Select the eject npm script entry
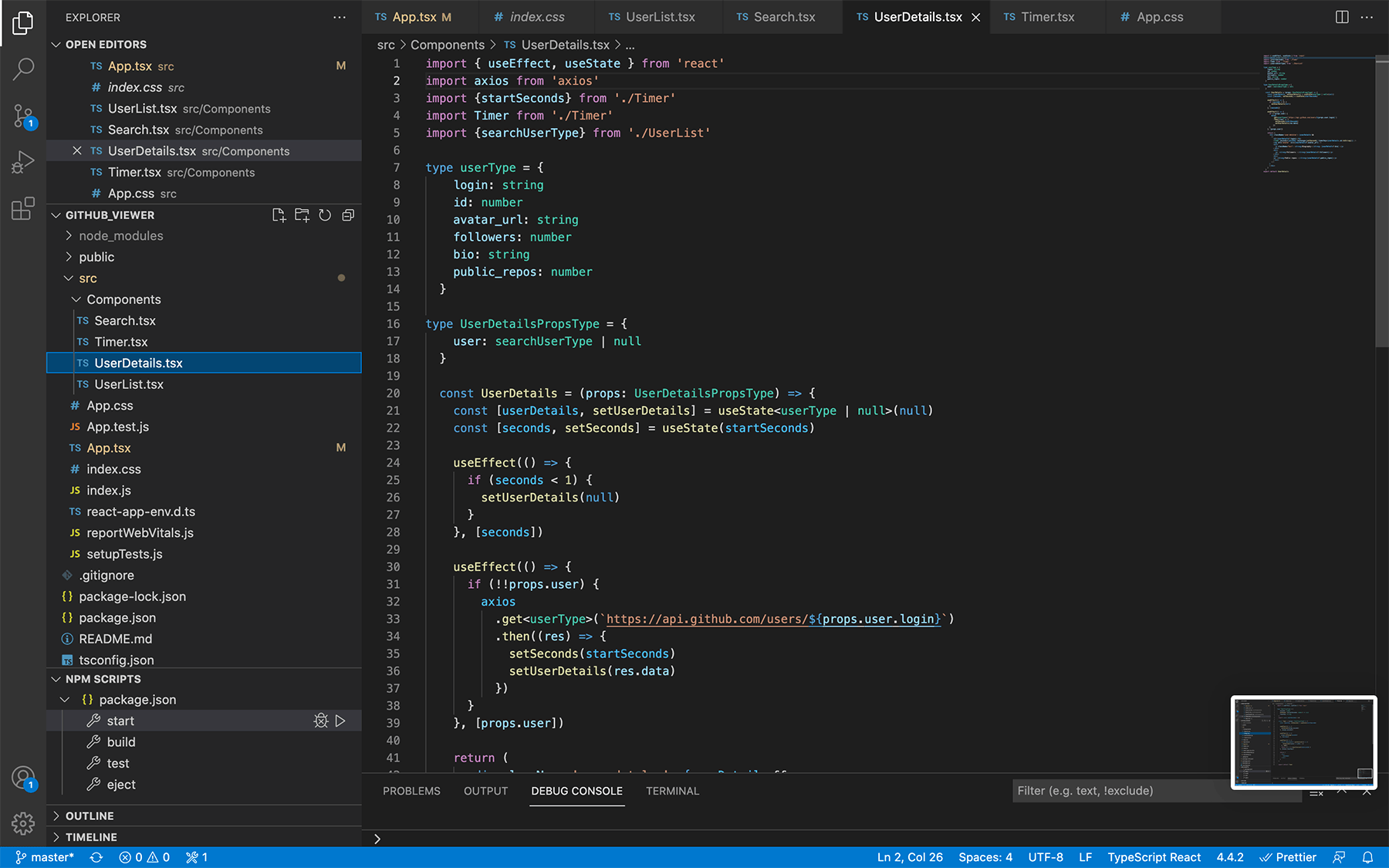1389x868 pixels. click(x=204, y=785)
